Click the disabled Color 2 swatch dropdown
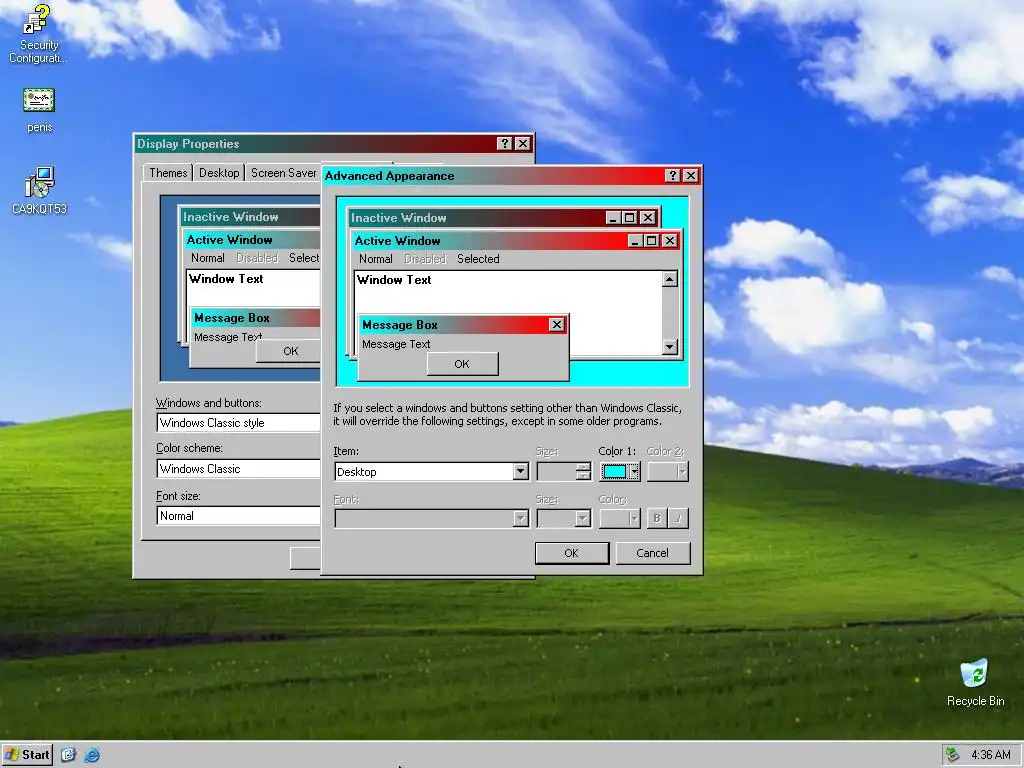 pos(667,472)
